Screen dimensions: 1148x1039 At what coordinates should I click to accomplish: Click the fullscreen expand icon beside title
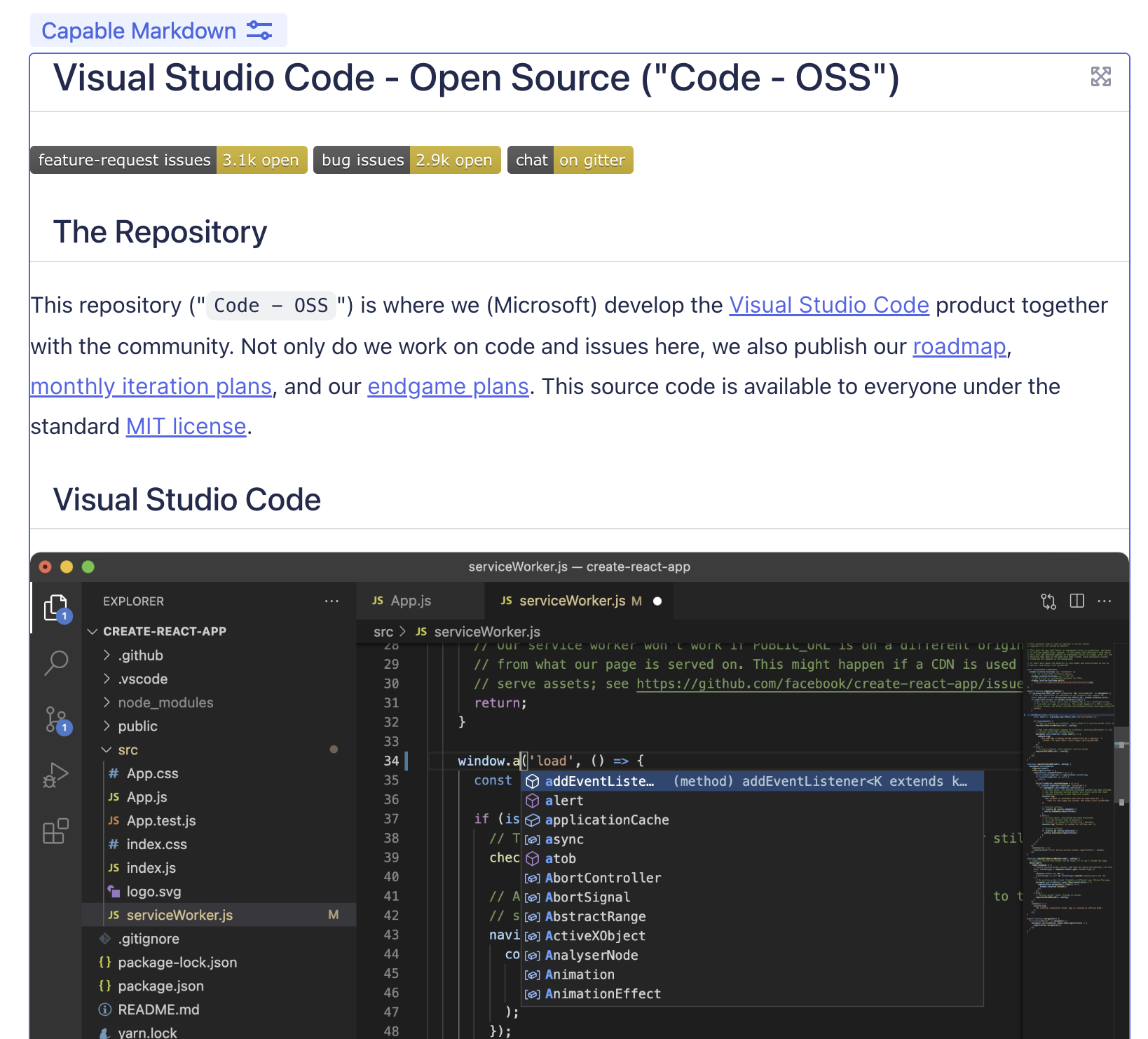[x=1100, y=76]
